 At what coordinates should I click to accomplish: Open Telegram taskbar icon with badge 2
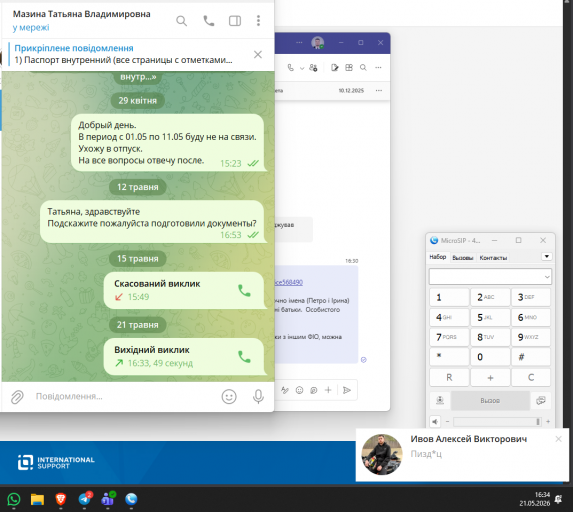point(85,499)
